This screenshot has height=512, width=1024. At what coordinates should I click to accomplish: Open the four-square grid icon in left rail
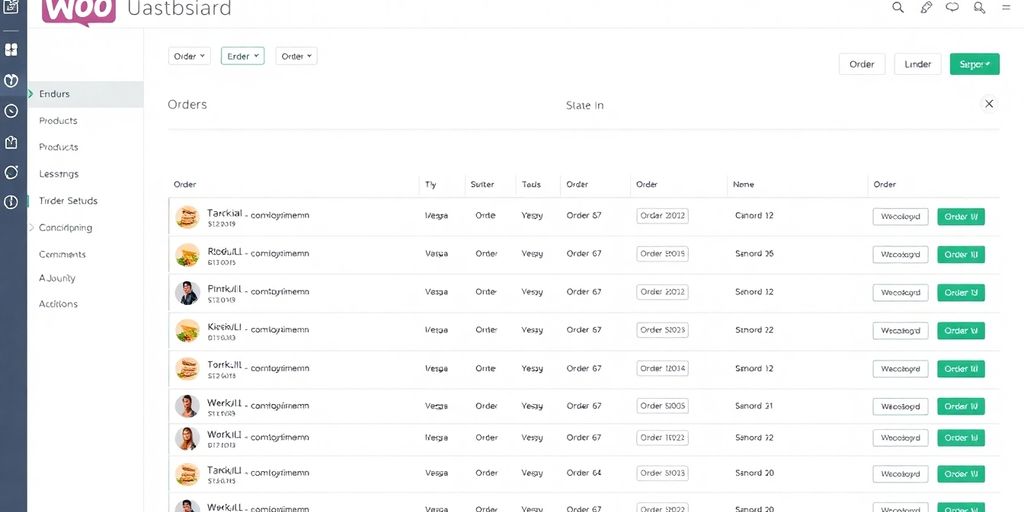11,50
